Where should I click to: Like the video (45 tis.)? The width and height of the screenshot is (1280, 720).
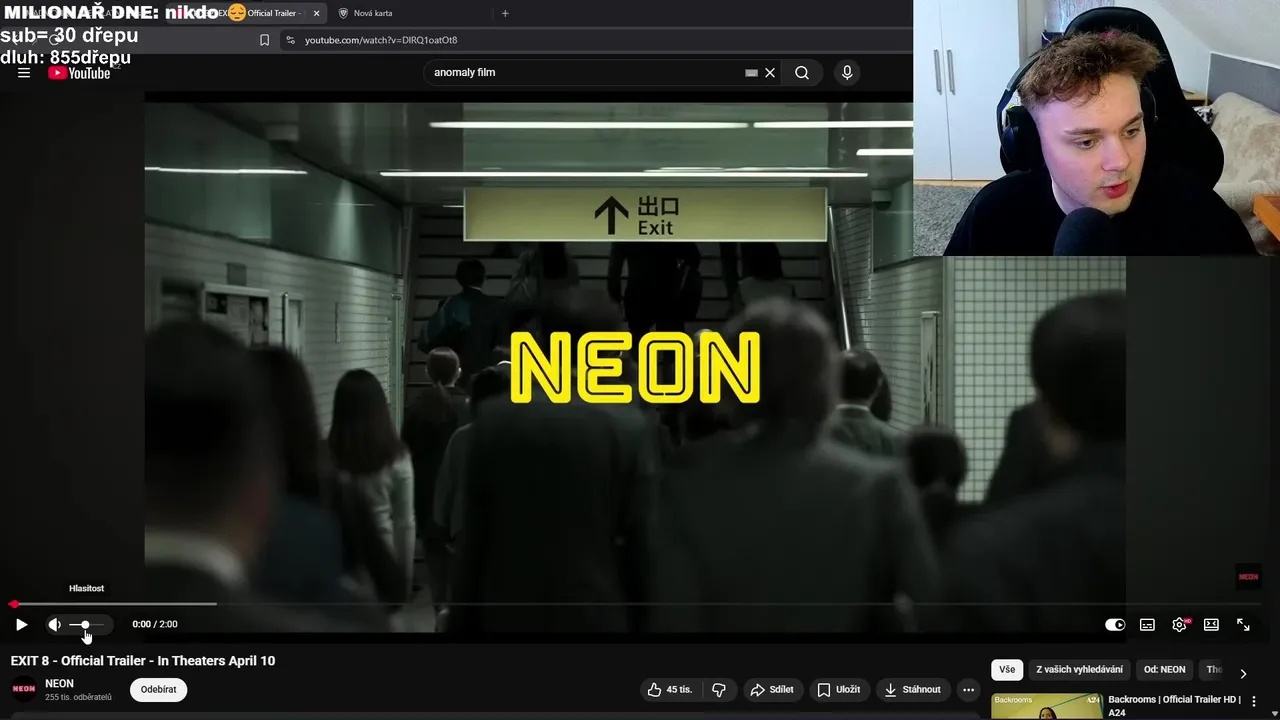pos(669,689)
